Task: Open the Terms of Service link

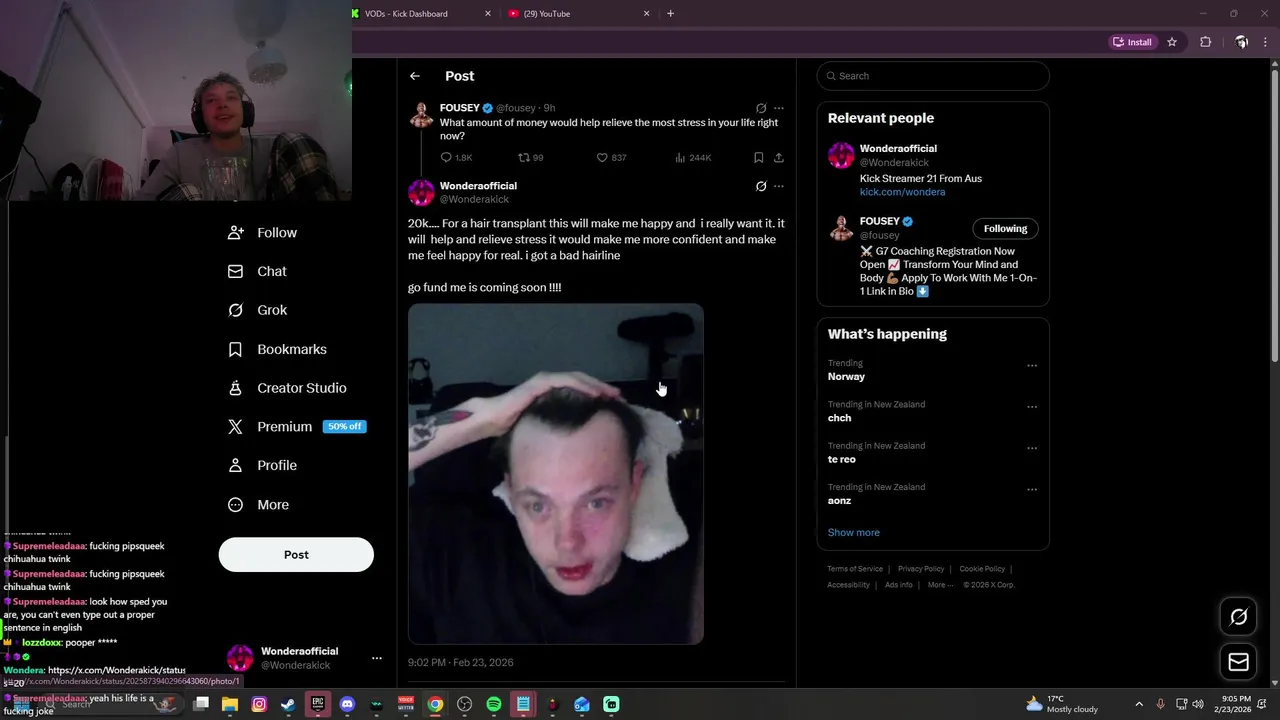Action: (x=855, y=569)
